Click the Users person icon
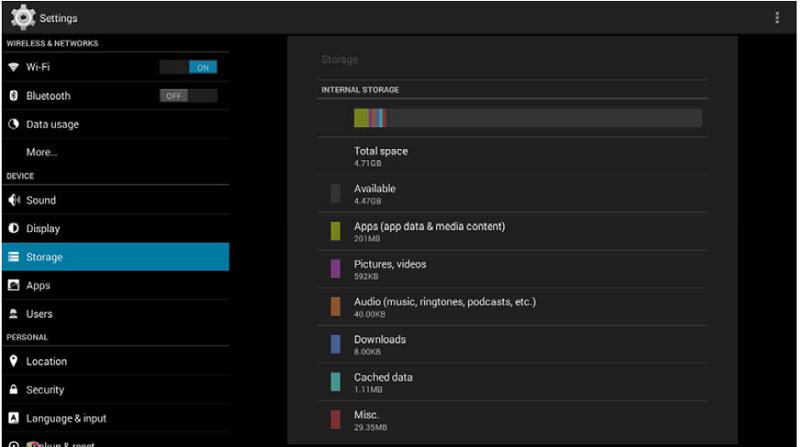The width and height of the screenshot is (800, 447). (14, 314)
